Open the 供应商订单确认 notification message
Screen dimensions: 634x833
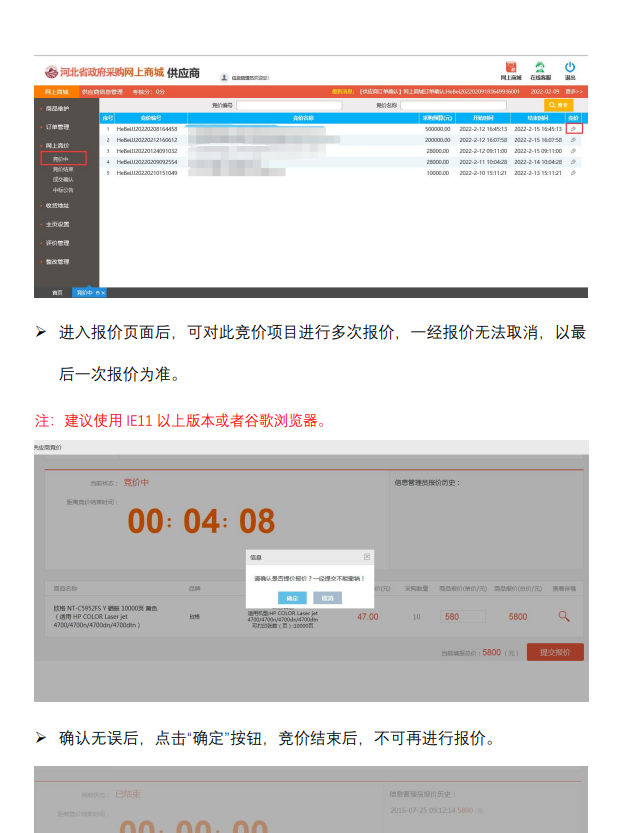click(x=439, y=92)
